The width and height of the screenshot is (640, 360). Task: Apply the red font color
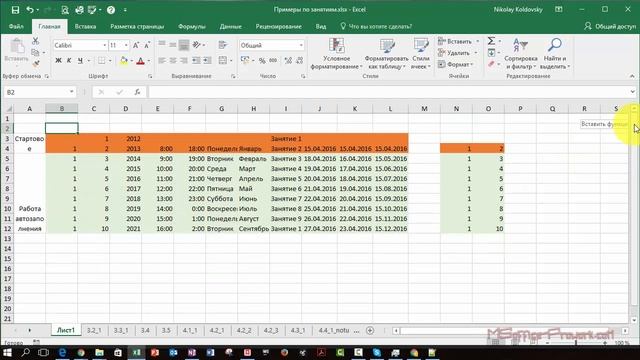[x=140, y=61]
